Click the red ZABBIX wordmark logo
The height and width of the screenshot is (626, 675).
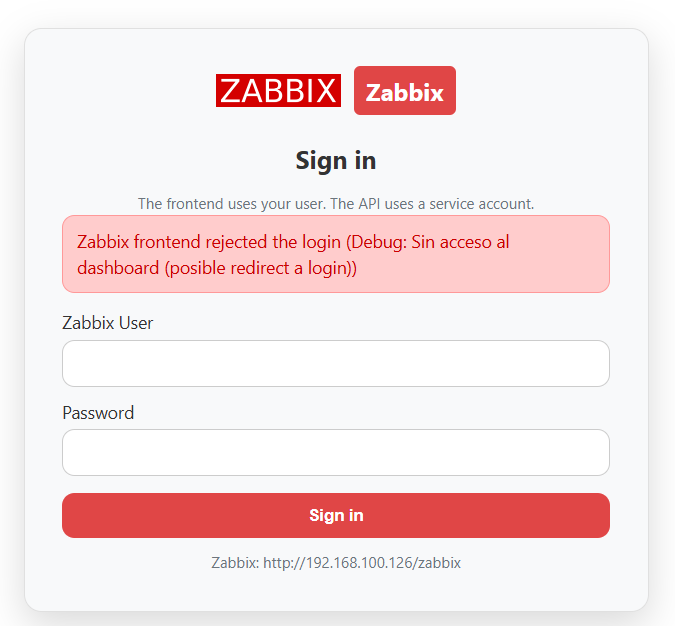click(278, 91)
